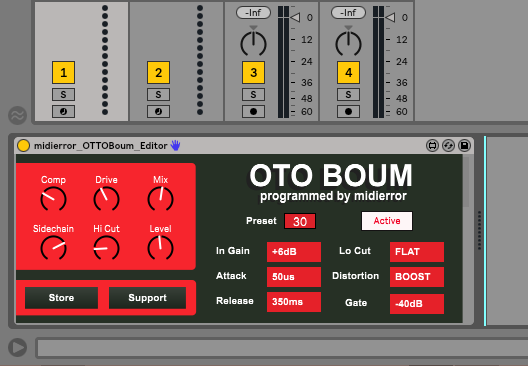528x366 pixels.
Task: Adjust the Comp knob
Action: [x=53, y=199]
